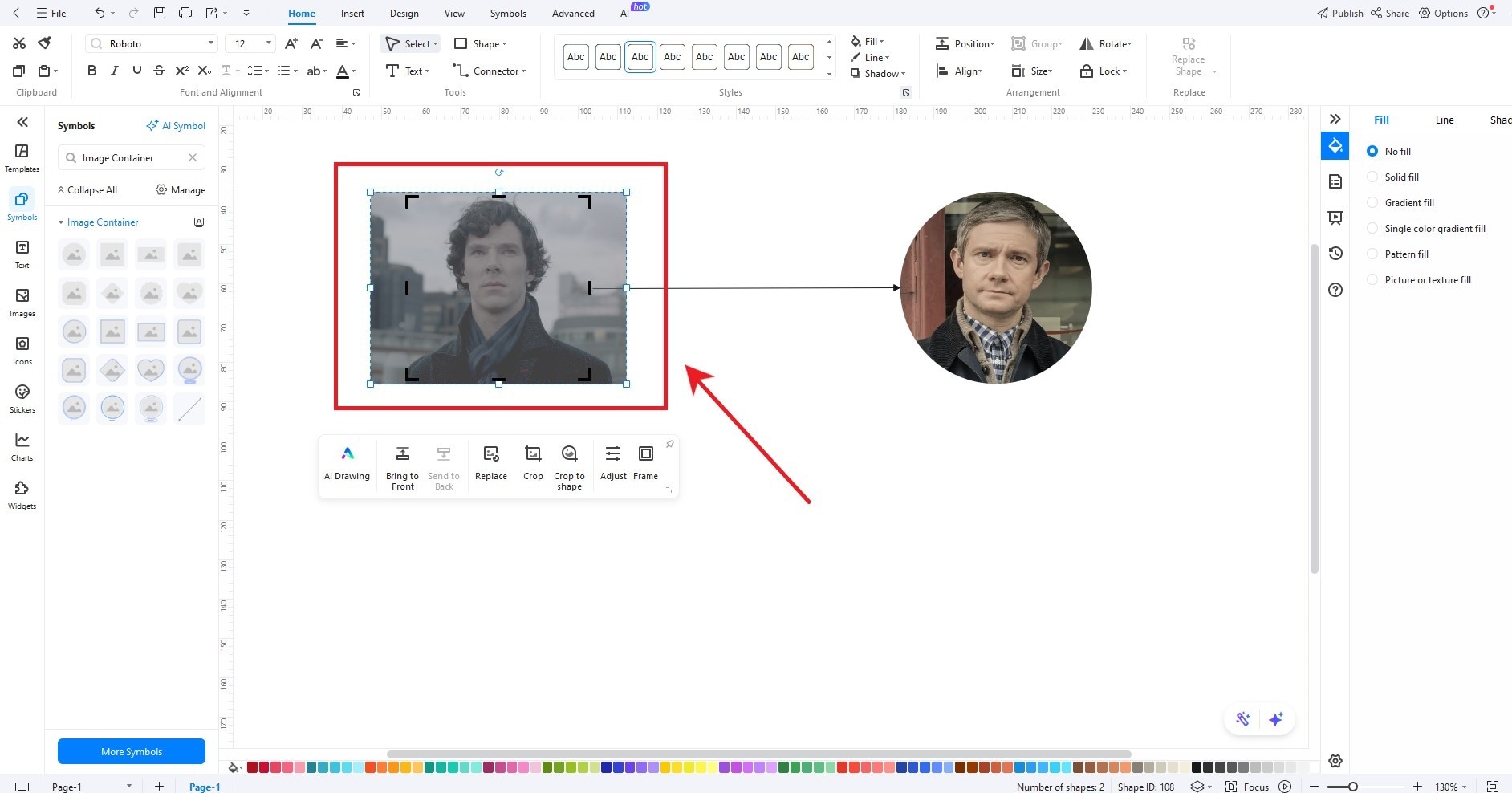
Task: Open the Charts sidebar panel
Action: (22, 447)
